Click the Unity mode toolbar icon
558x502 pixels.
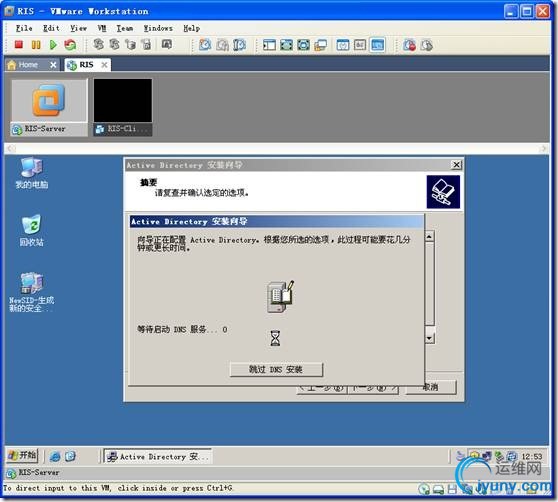321,45
